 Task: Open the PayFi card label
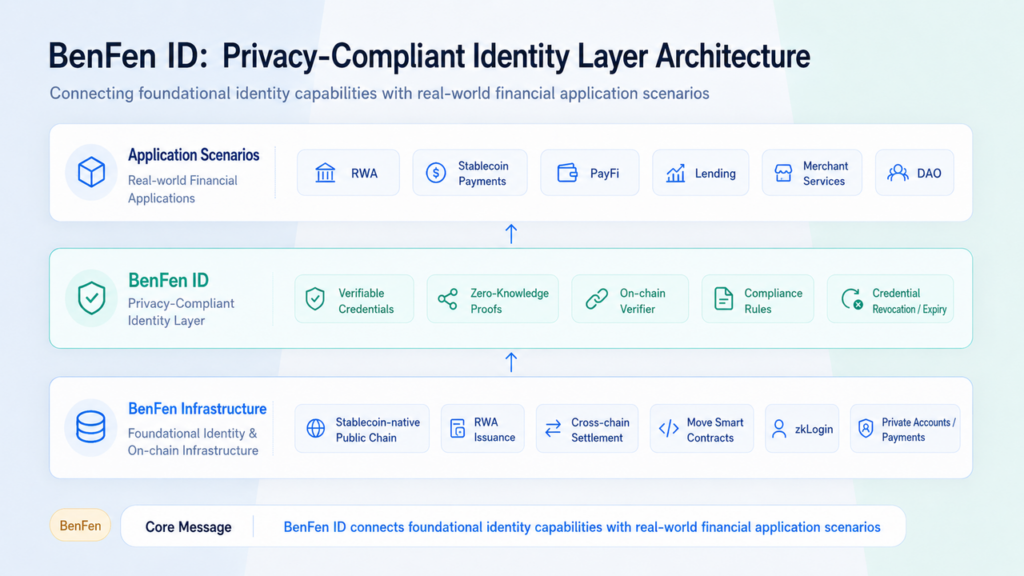click(x=604, y=174)
